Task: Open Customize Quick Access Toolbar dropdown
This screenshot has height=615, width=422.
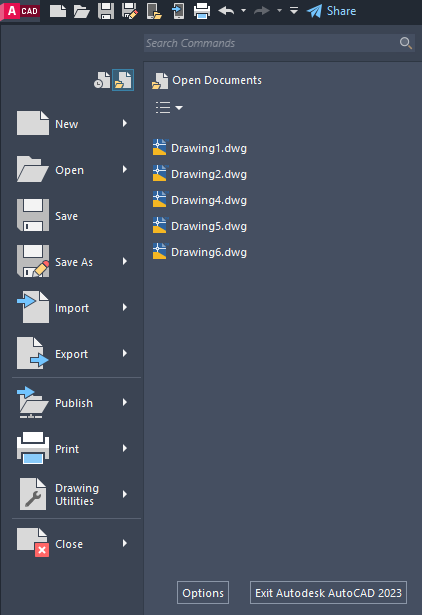Action: pos(294,11)
